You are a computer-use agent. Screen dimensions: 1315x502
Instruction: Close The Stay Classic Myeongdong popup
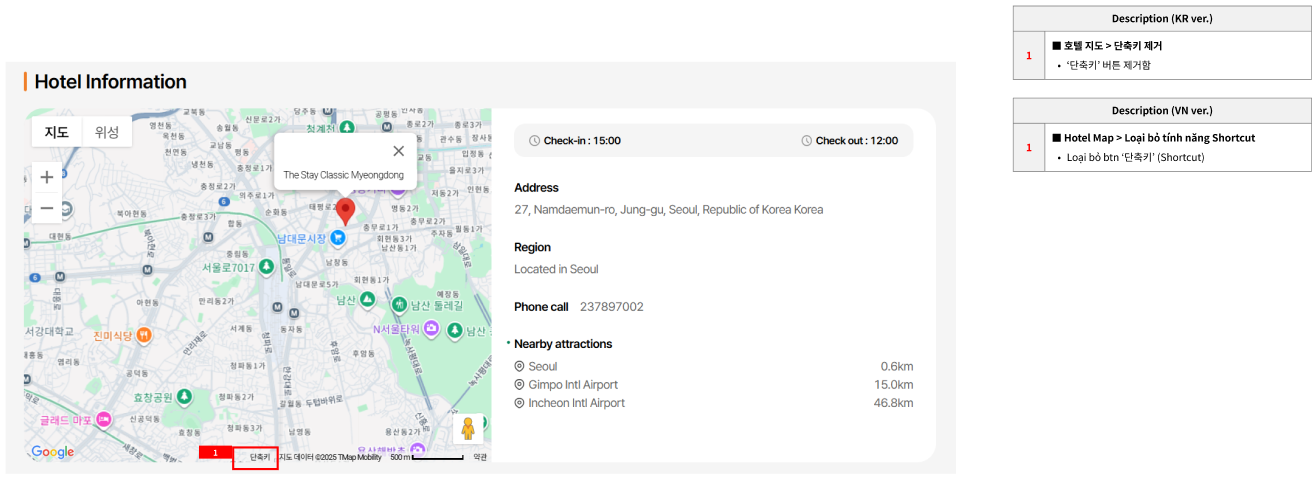pos(399,151)
